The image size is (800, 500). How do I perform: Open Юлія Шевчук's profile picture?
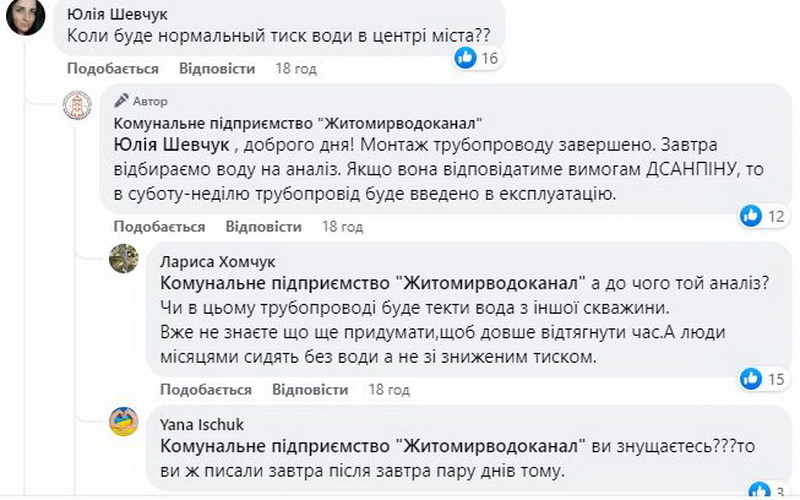tap(25, 17)
